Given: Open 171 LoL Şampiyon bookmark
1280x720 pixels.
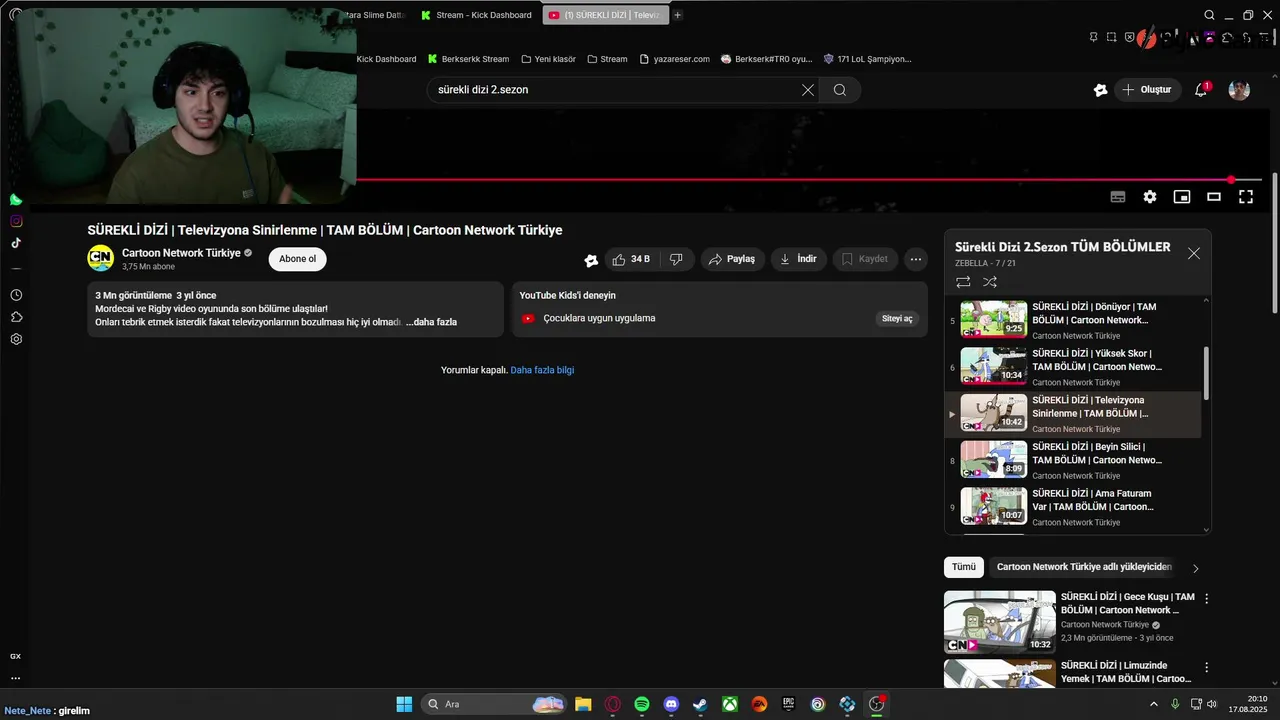Looking at the screenshot, I should pos(867,59).
